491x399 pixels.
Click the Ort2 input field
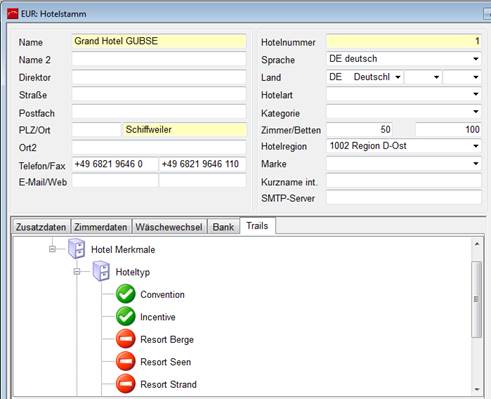159,147
